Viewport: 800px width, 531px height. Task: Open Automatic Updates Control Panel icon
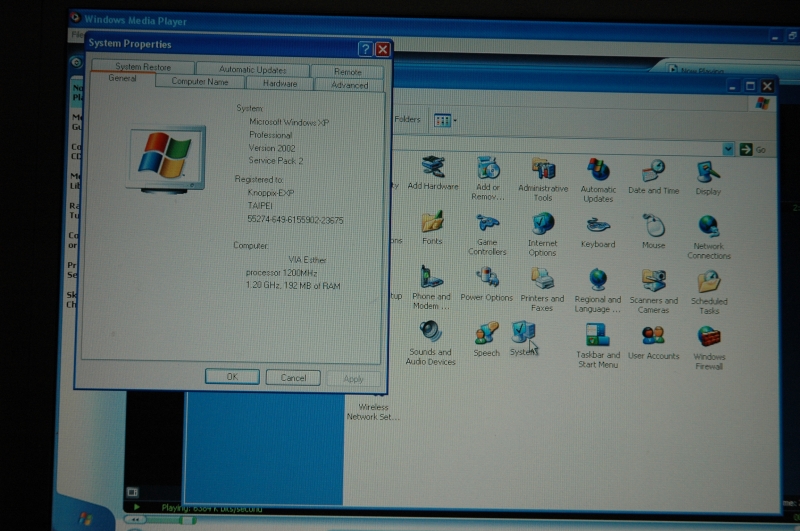click(598, 180)
